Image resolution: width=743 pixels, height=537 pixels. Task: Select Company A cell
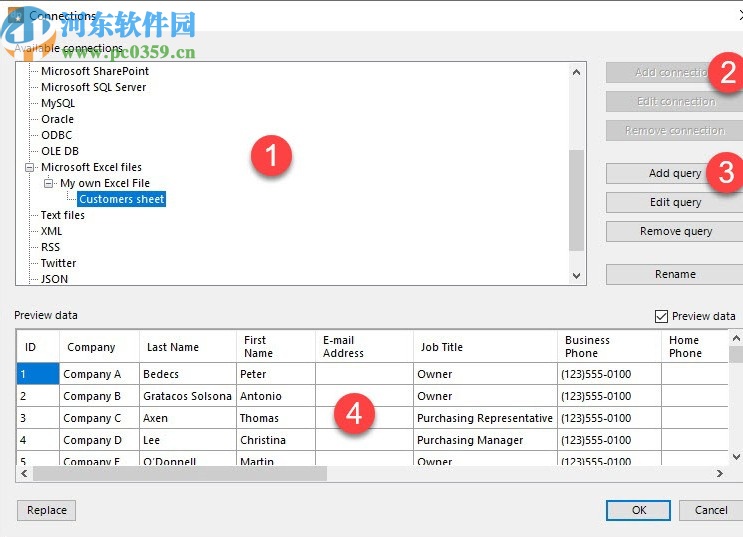100,374
